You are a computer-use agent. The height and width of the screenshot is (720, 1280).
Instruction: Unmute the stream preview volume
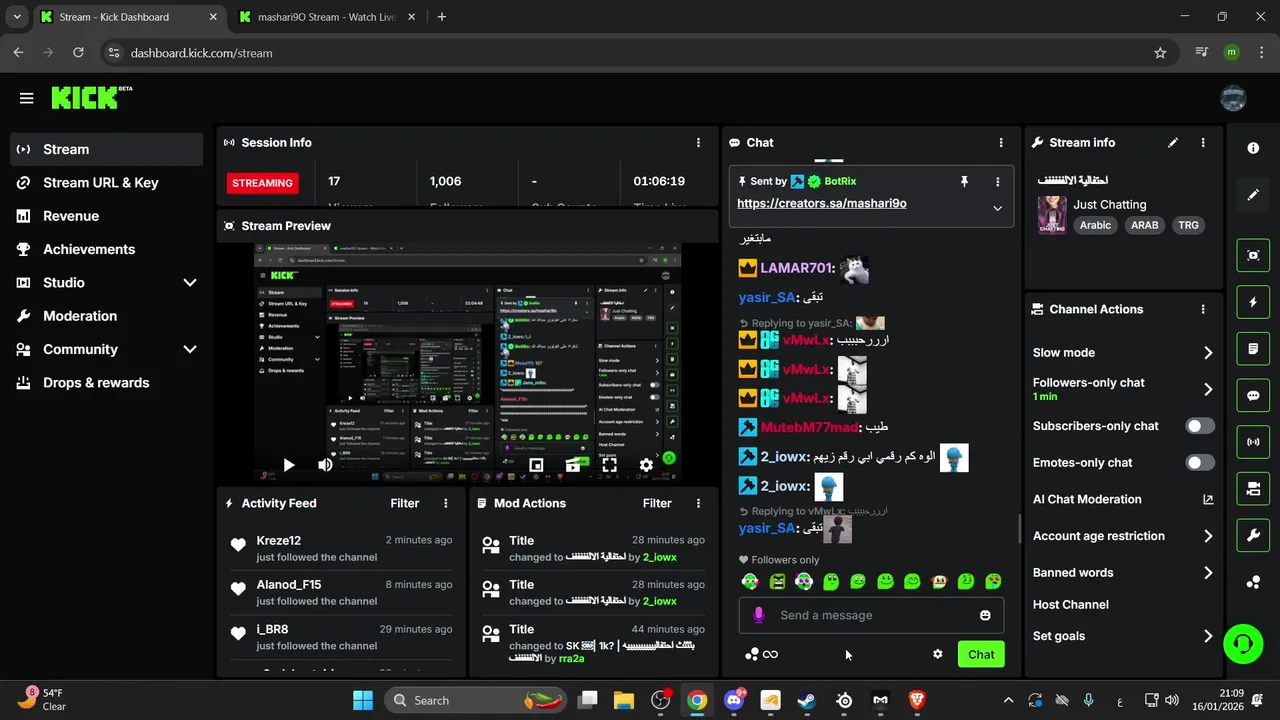click(x=325, y=465)
